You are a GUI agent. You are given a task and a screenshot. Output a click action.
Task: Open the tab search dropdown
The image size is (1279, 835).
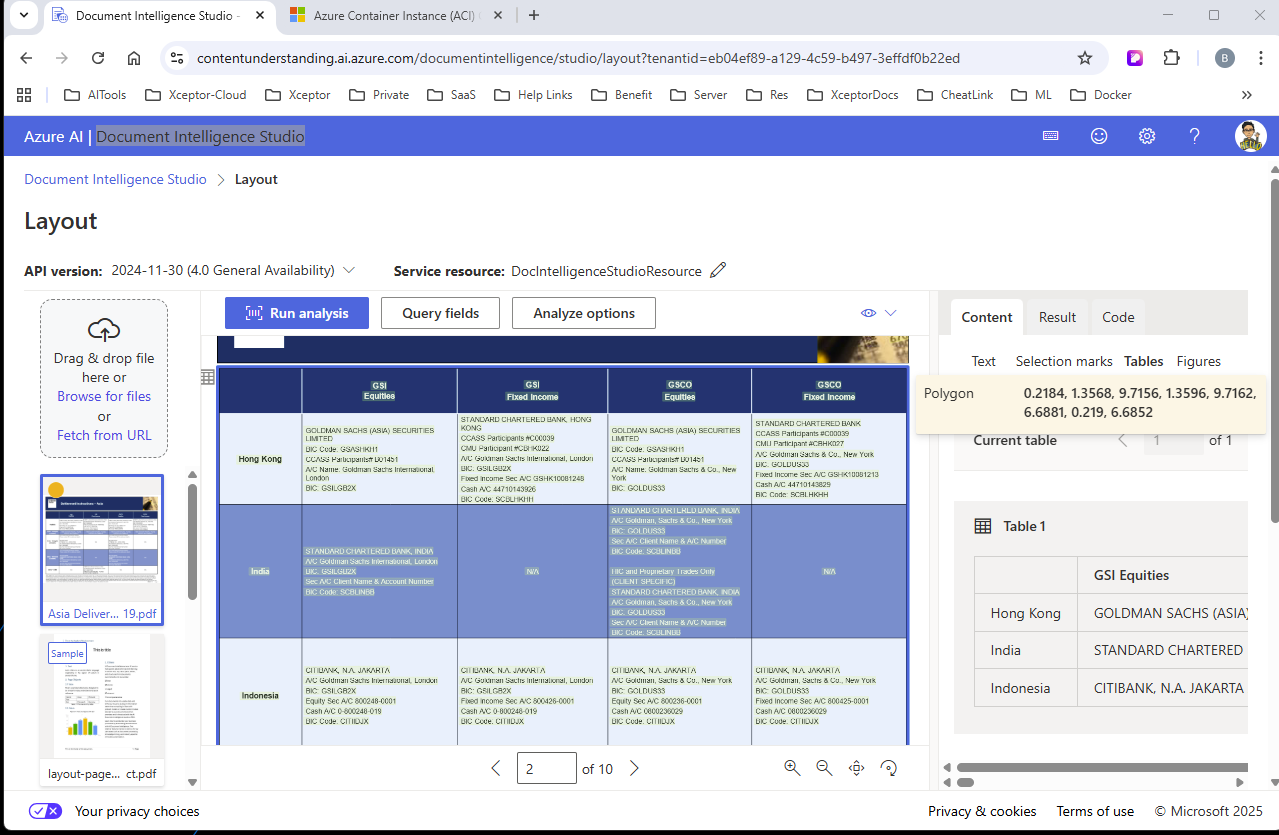click(x=24, y=15)
